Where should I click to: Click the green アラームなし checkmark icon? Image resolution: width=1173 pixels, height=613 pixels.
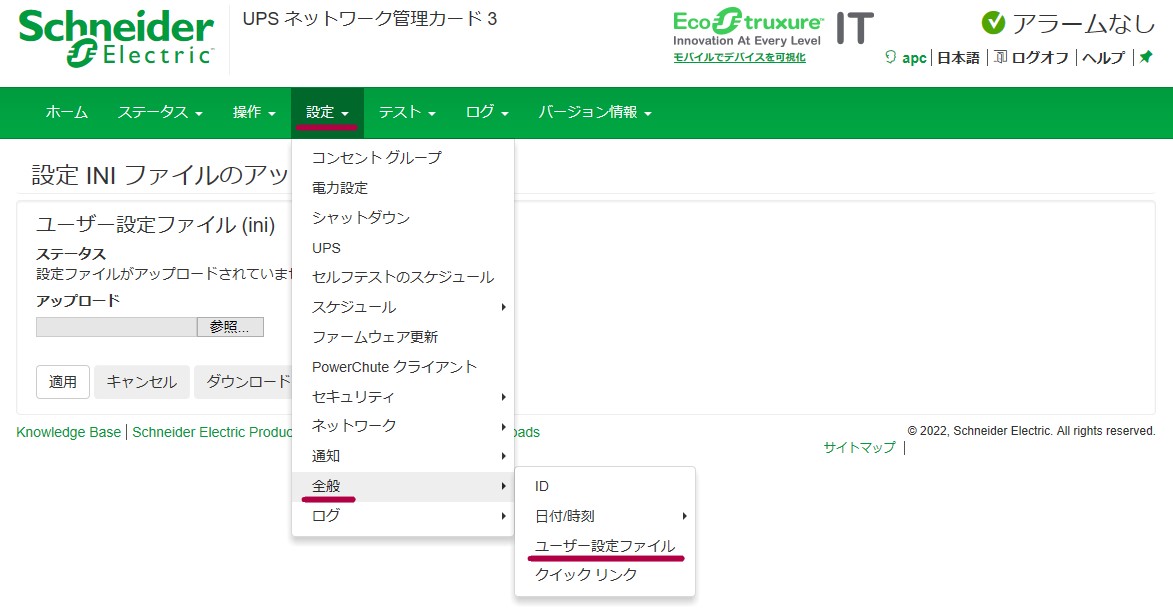[x=993, y=23]
